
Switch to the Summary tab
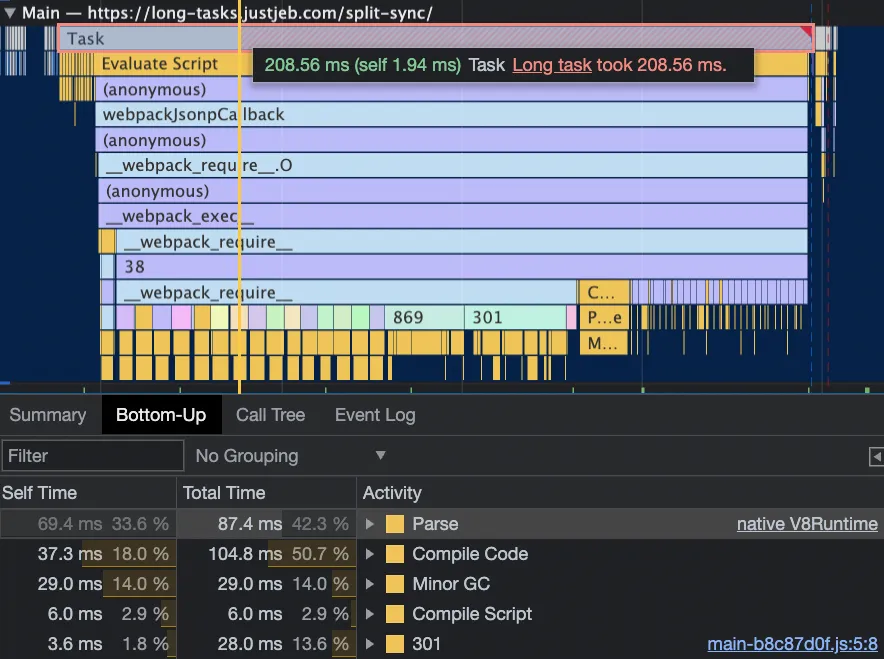coord(48,415)
